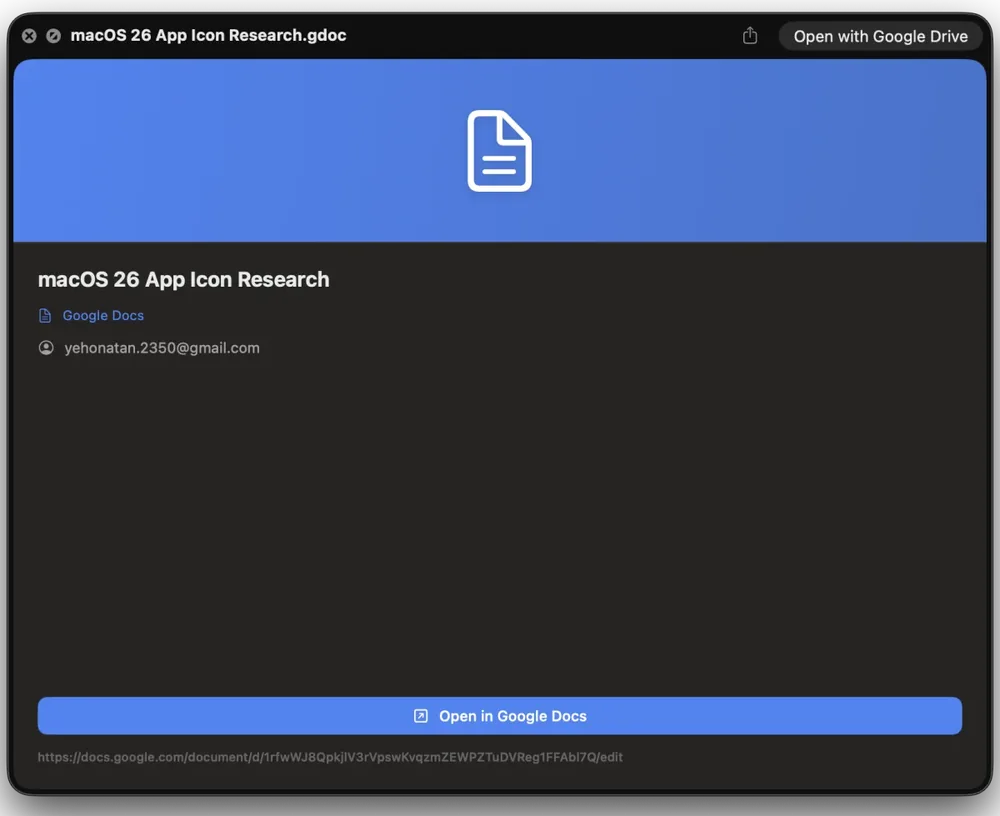This screenshot has height=816, width=1000.
Task: Select the yehonatan.2350@gmail.com email text
Action: (162, 348)
